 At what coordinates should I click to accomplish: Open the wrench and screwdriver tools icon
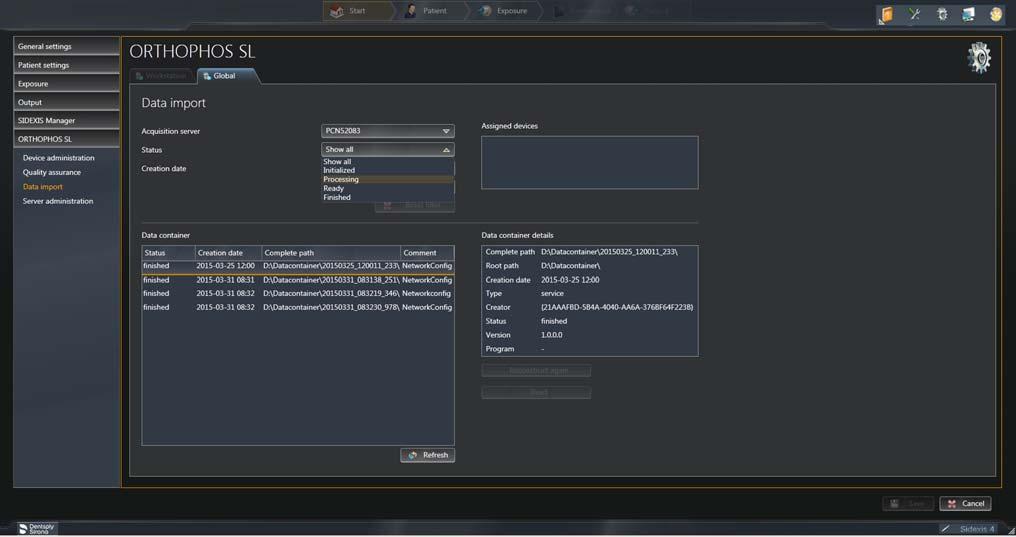point(914,14)
